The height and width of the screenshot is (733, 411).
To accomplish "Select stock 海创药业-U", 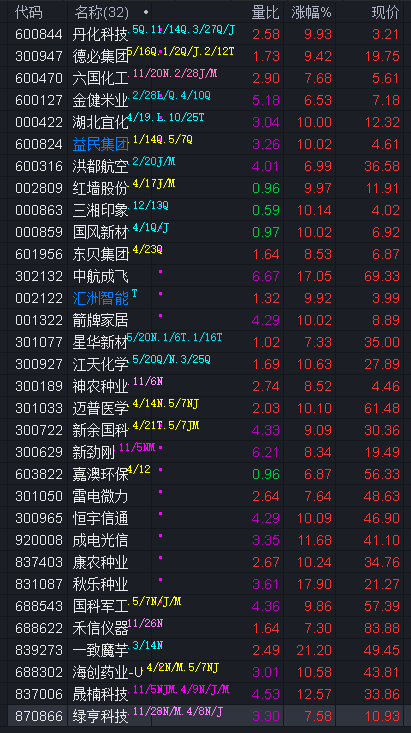I will (x=108, y=672).
